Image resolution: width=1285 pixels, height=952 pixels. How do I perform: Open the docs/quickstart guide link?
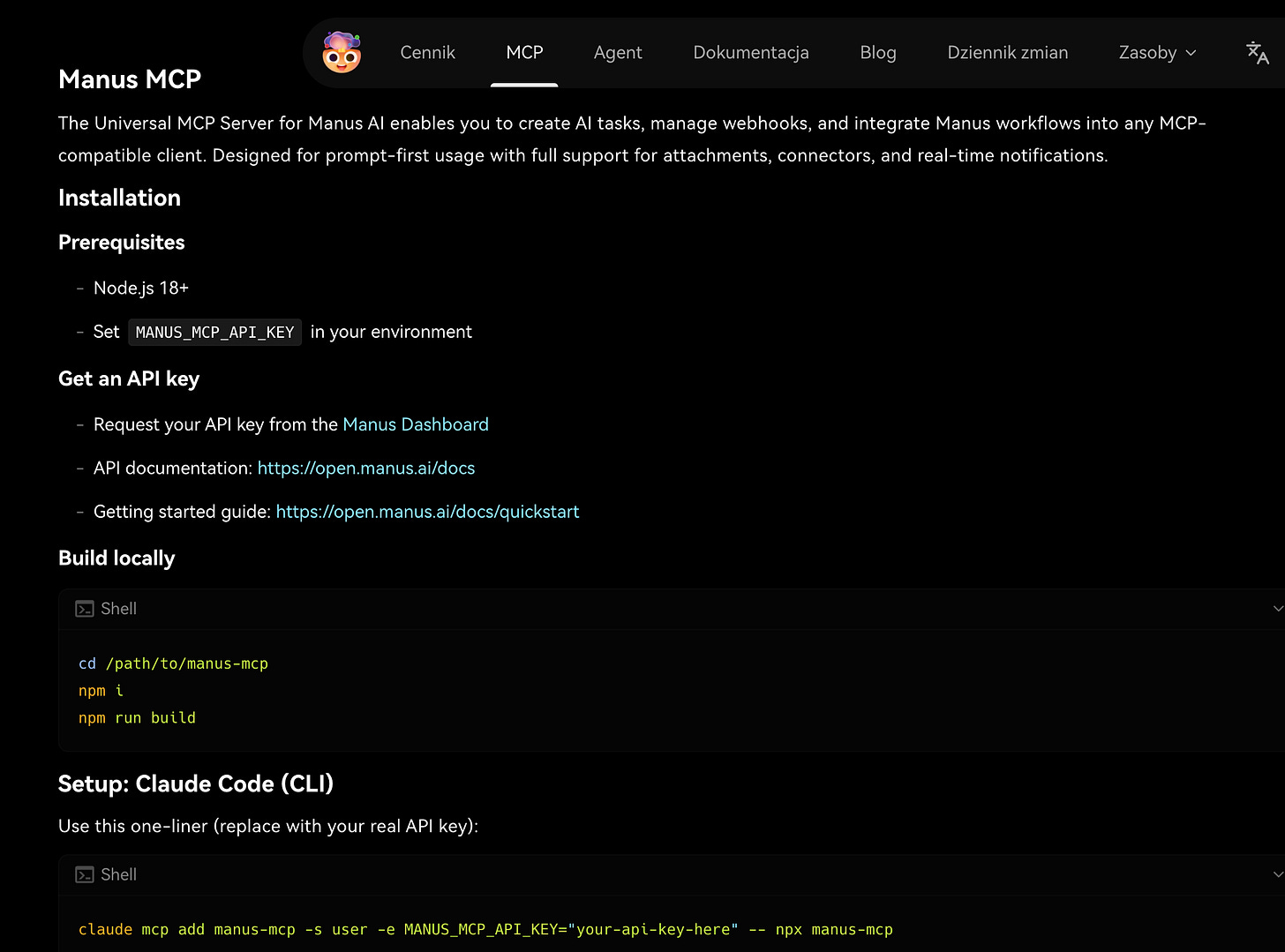click(428, 512)
